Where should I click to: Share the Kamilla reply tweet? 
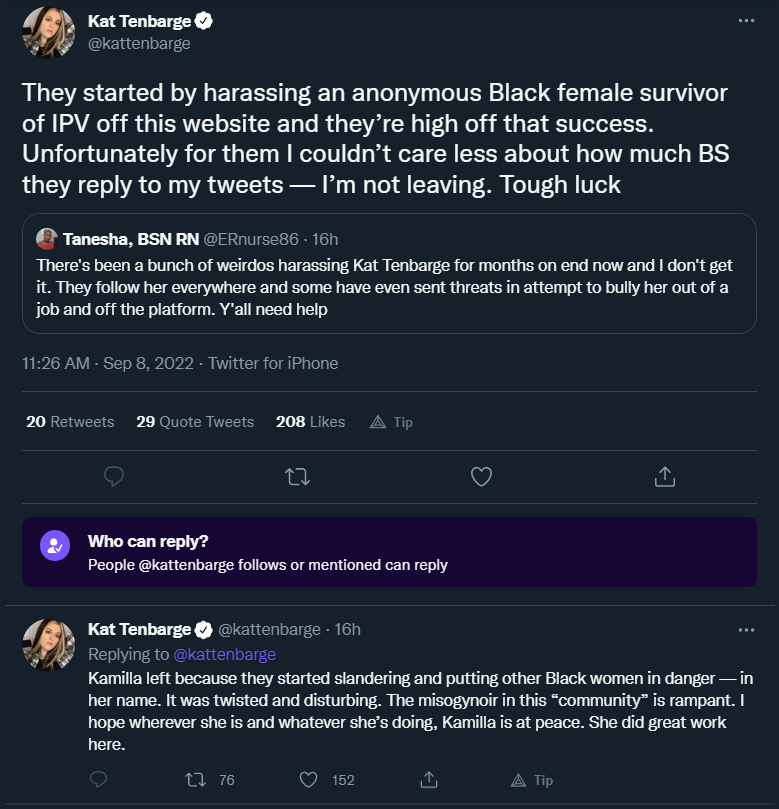click(x=429, y=780)
